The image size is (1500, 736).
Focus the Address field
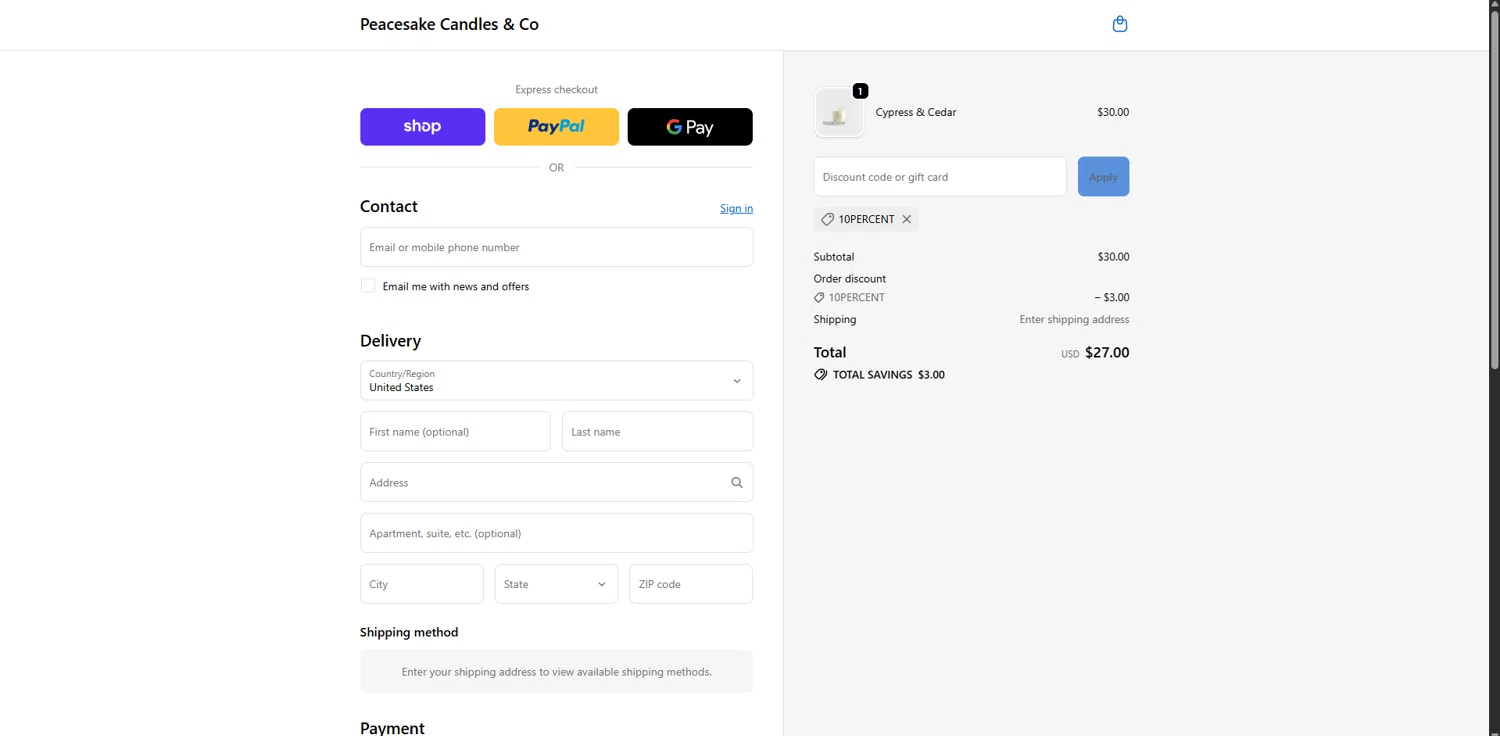(x=557, y=482)
